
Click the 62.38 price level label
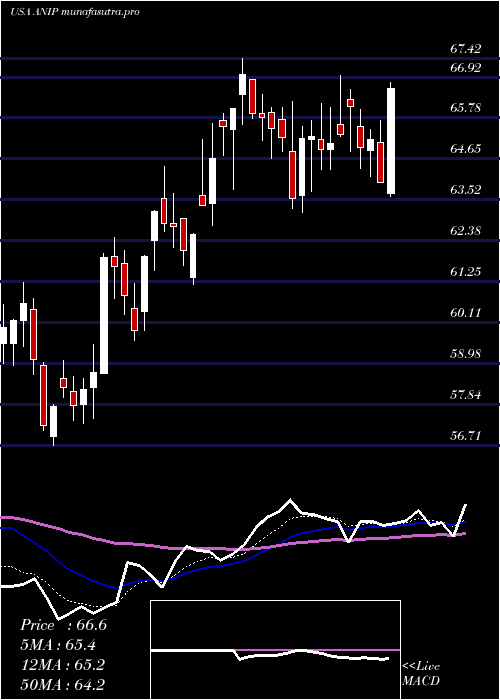[x=466, y=231]
